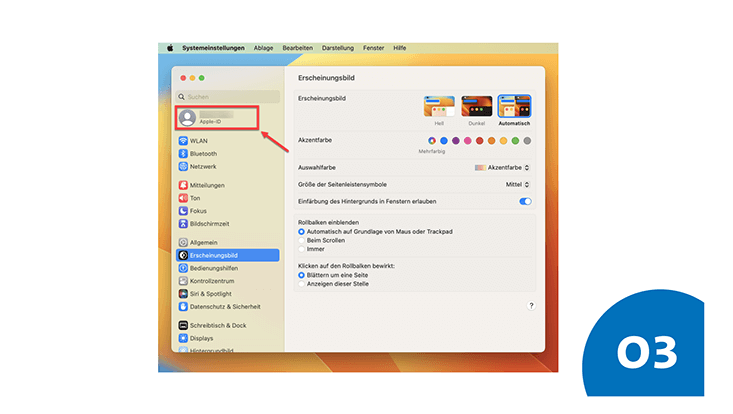Close the settings window red button
The width and height of the screenshot is (733, 414).
(x=183, y=78)
